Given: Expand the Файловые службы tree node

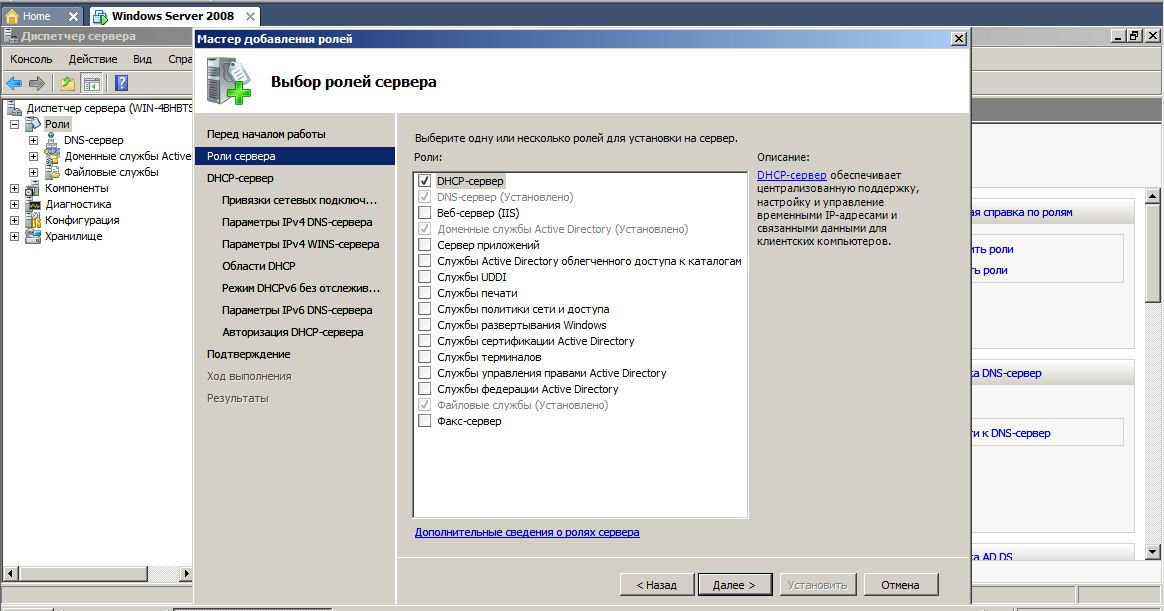Looking at the screenshot, I should click(x=33, y=172).
